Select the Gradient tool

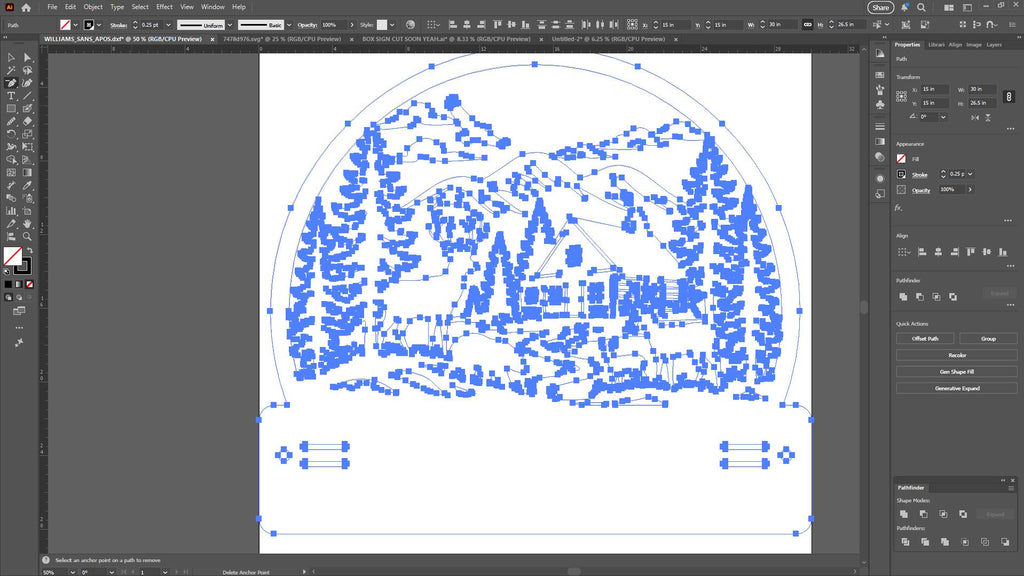click(x=27, y=172)
